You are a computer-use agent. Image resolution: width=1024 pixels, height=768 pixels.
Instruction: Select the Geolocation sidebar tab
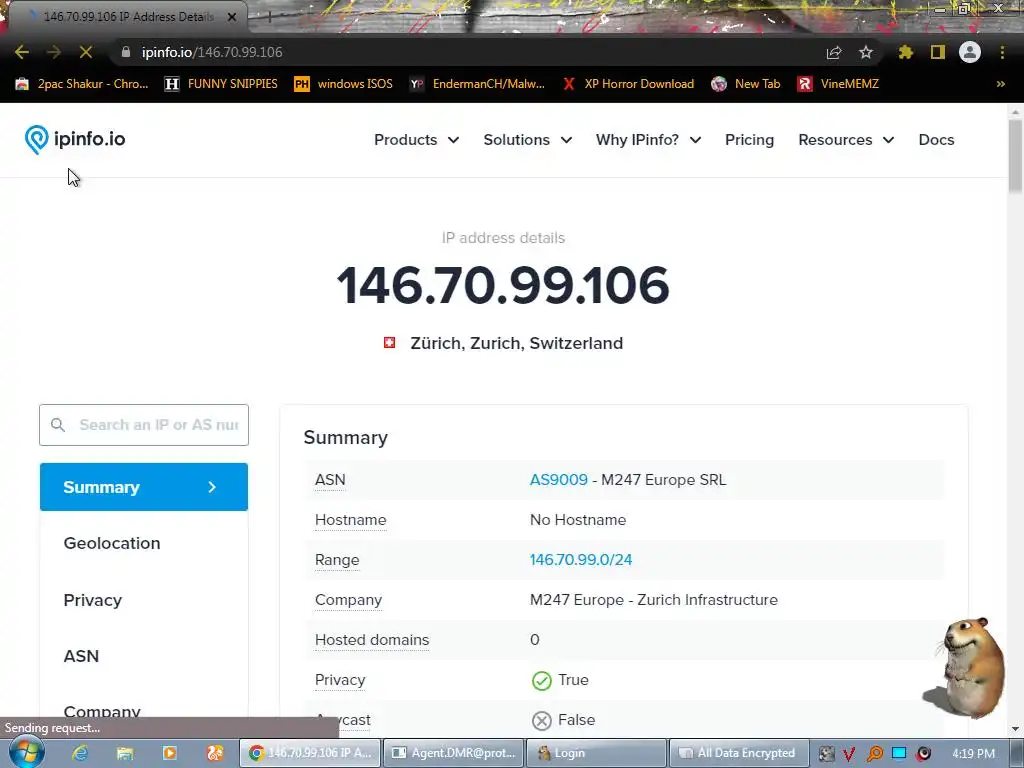click(112, 543)
